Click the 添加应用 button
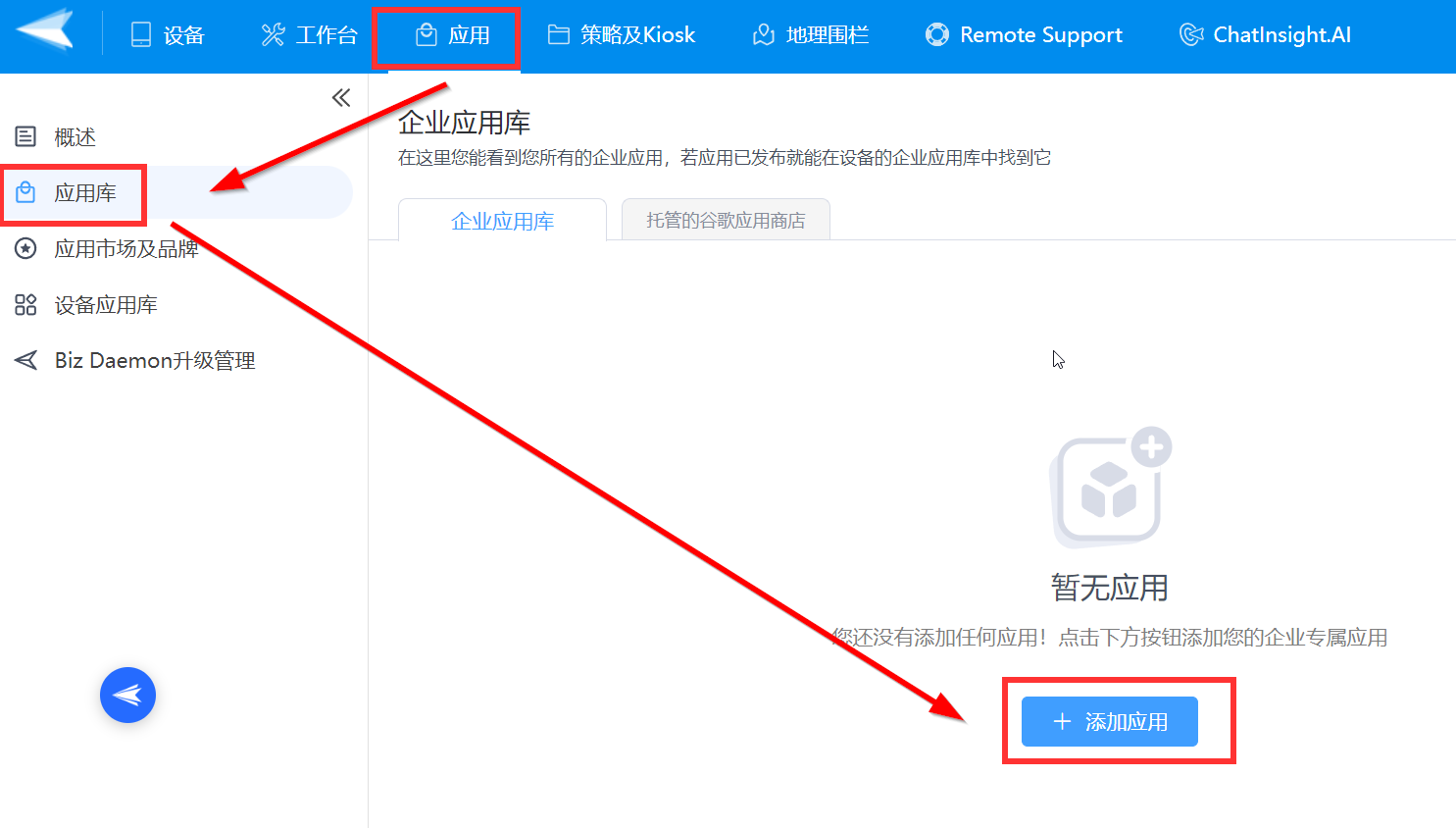Image resolution: width=1456 pixels, height=828 pixels. coord(1110,722)
